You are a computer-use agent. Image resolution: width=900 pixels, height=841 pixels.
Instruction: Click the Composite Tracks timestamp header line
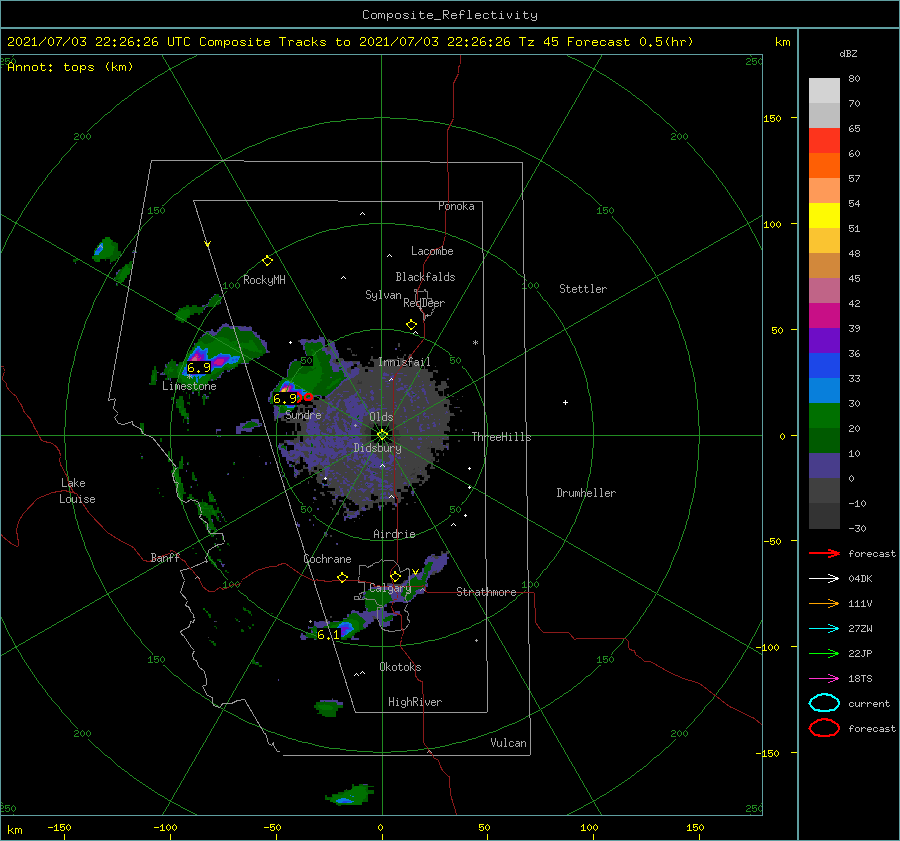(x=350, y=42)
